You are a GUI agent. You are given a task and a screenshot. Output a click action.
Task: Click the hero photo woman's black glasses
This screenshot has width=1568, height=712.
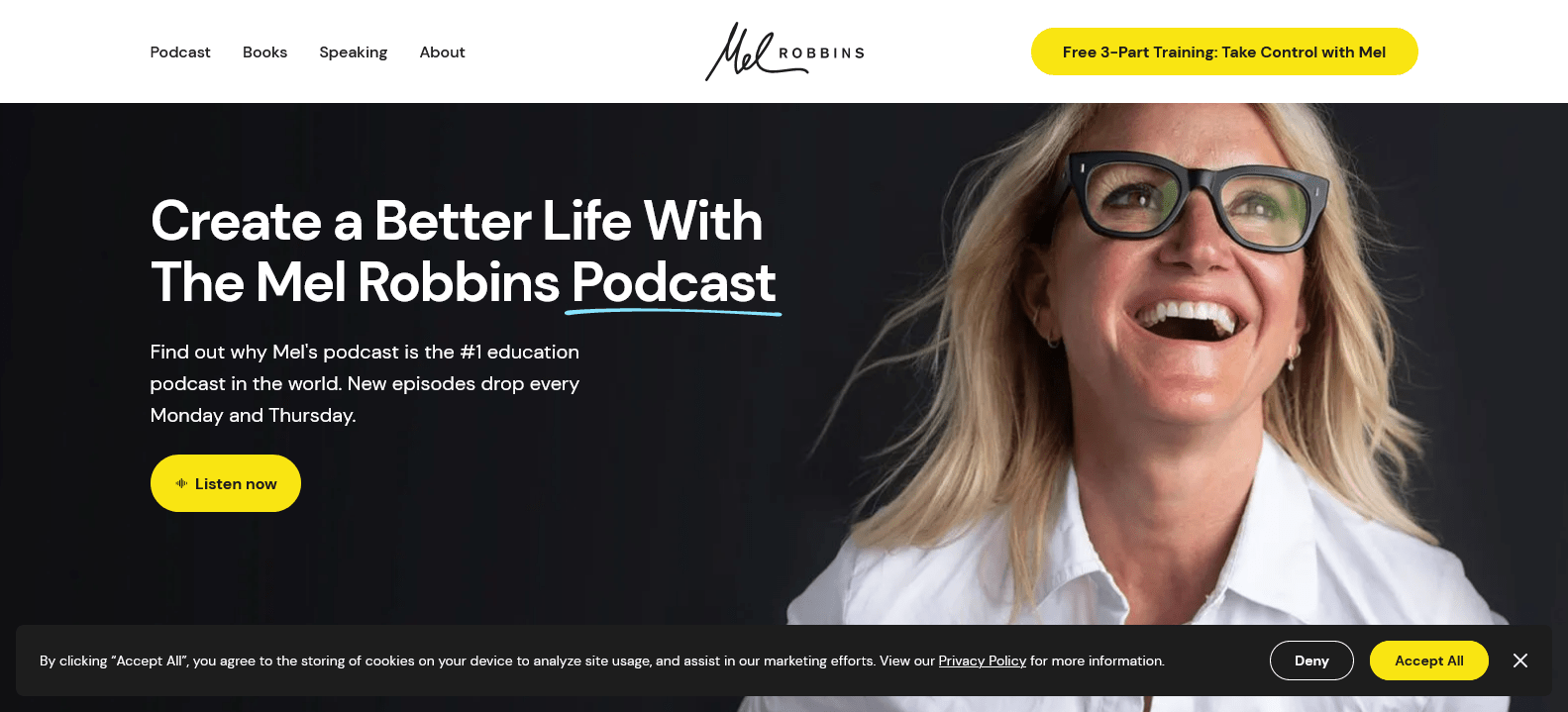1200,200
